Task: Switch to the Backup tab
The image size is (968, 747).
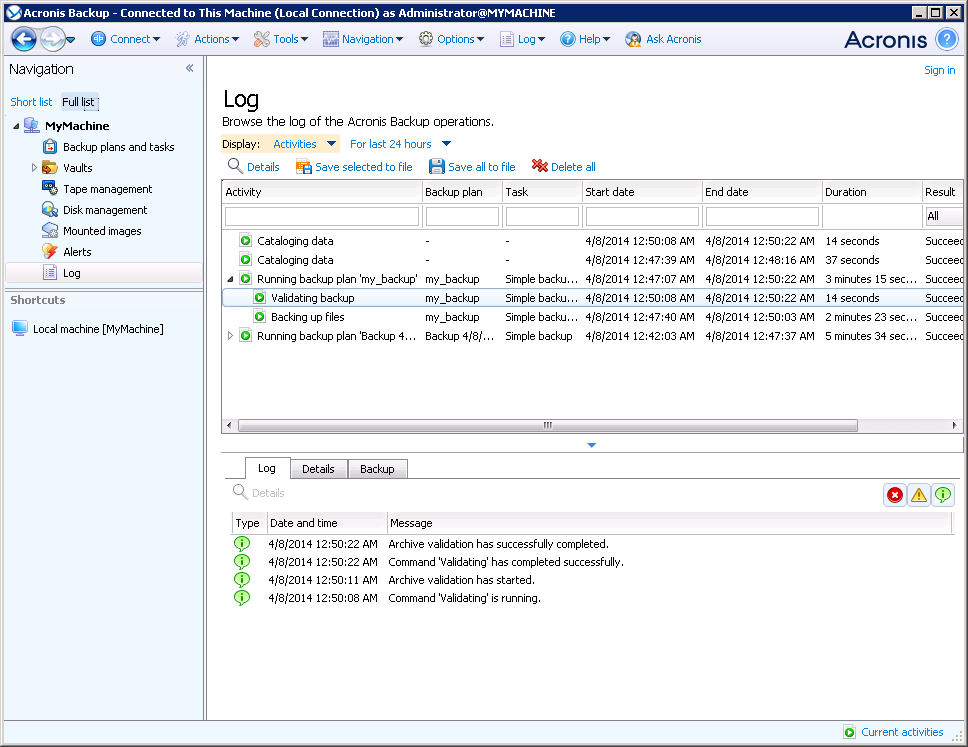Action: pos(377,469)
